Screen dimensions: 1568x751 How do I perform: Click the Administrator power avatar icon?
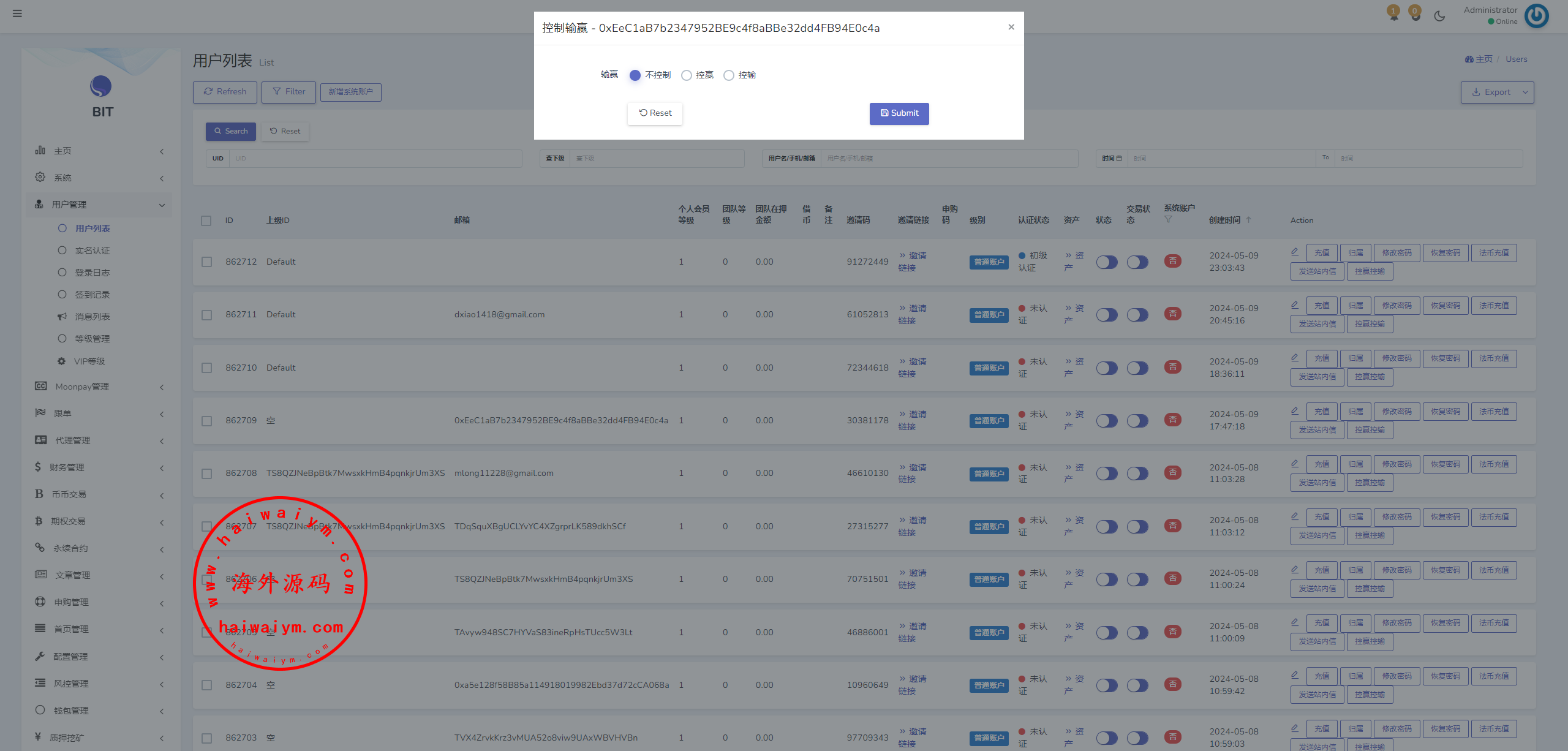click(x=1536, y=16)
